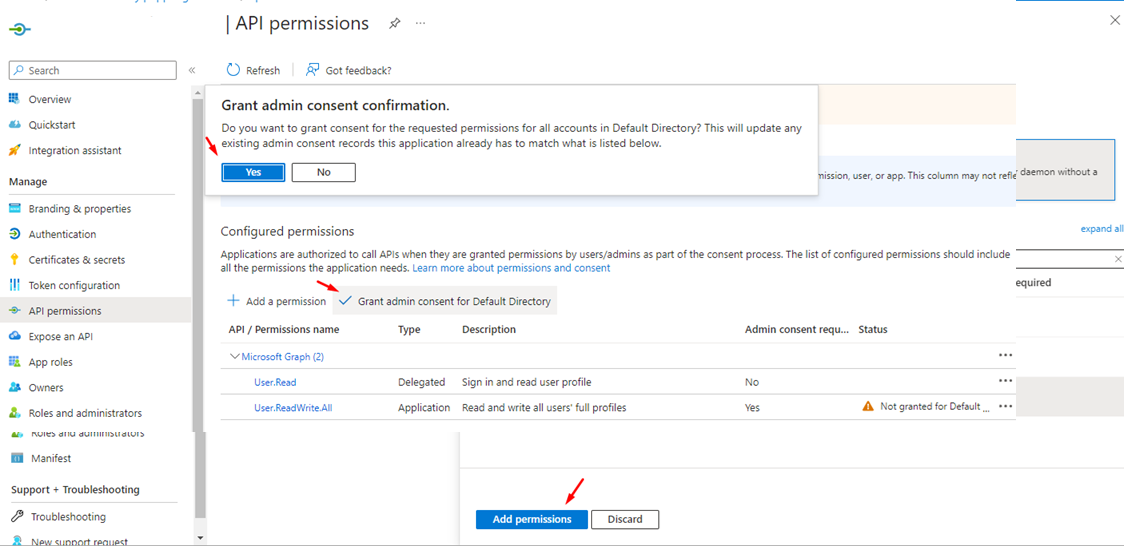The image size is (1124, 546).
Task: Open Learn more about permissions and consent
Action: coord(511,268)
